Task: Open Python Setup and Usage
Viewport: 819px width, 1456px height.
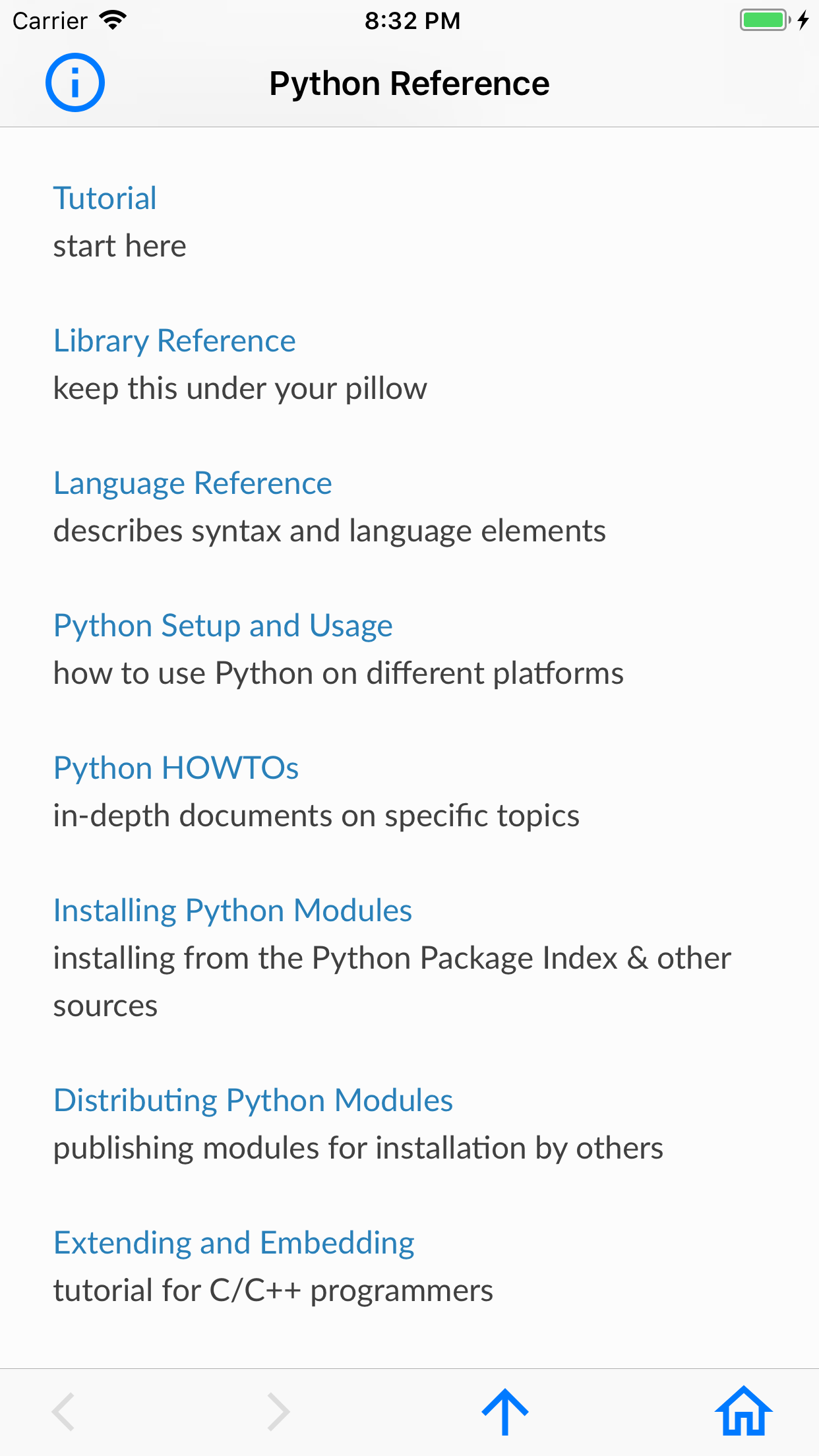Action: 223,626
